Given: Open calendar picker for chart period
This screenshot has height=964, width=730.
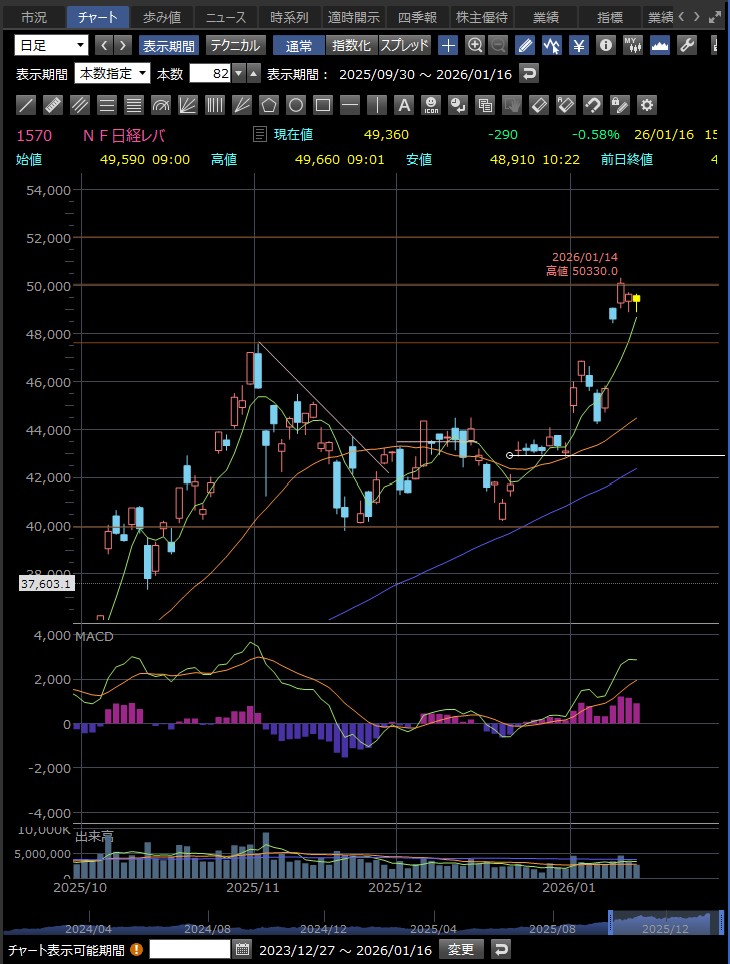Looking at the screenshot, I should (242, 949).
